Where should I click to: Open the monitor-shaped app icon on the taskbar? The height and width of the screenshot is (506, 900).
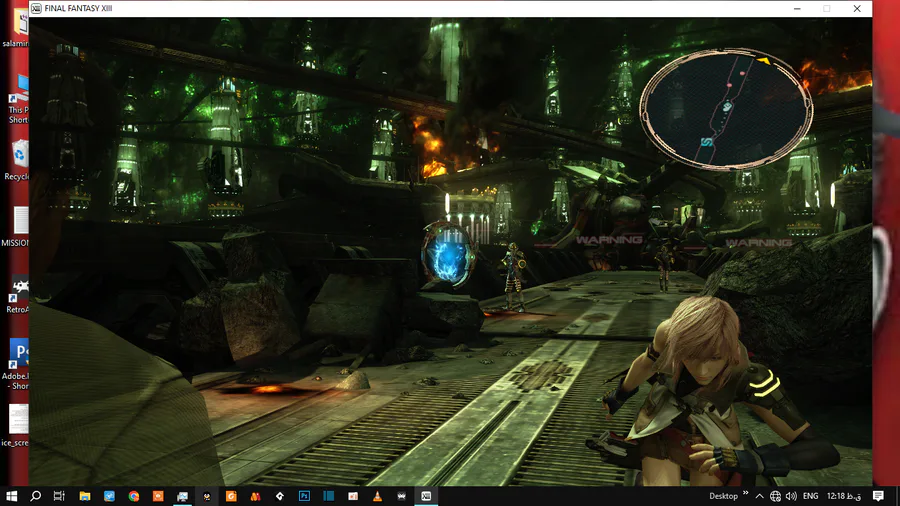[183, 496]
